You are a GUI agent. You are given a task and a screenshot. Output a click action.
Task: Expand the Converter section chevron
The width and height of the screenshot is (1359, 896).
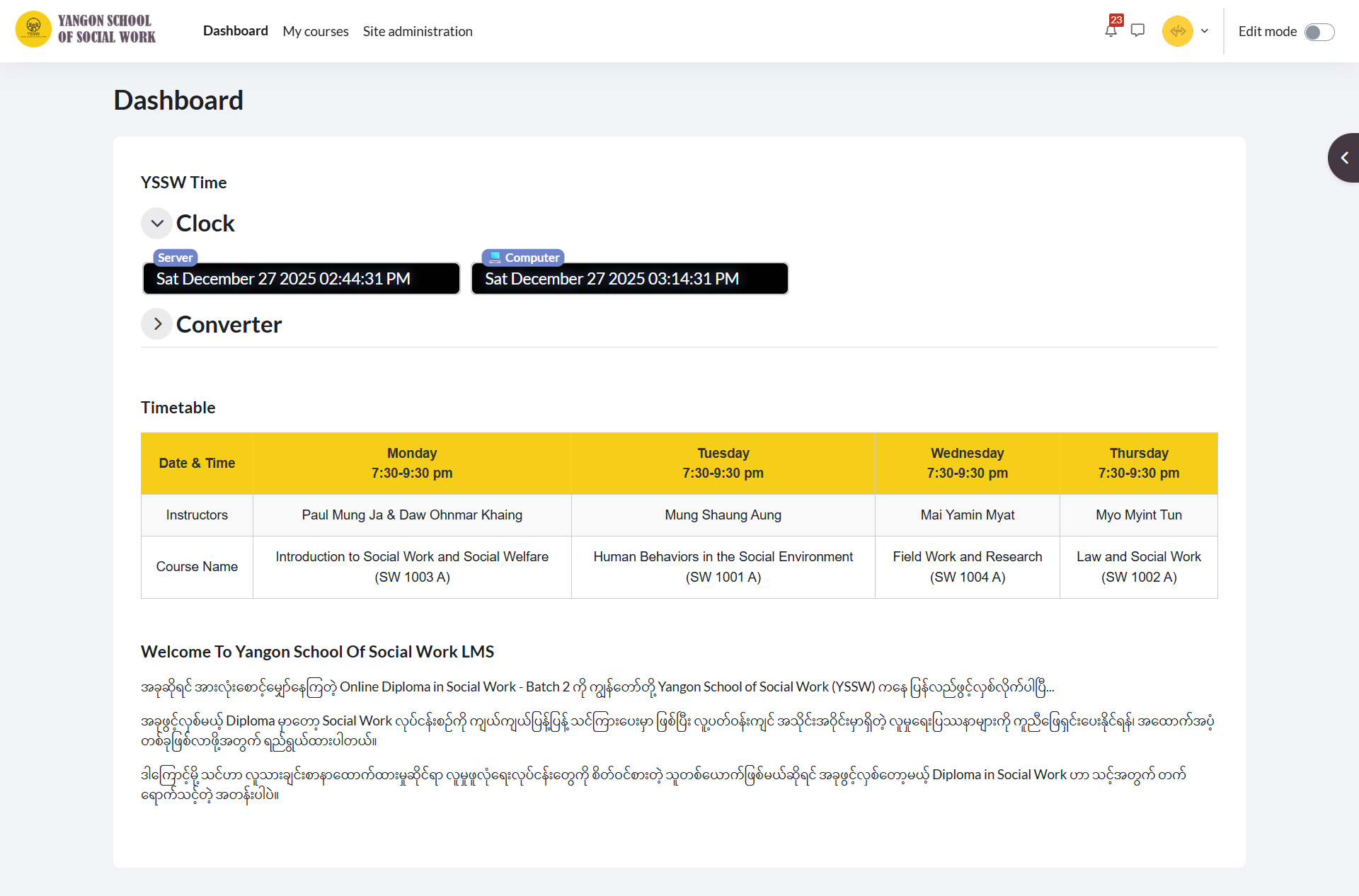click(157, 324)
